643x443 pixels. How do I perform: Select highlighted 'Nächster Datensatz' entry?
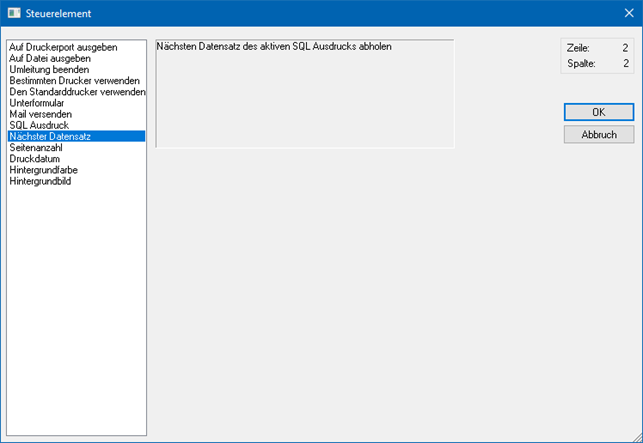[50, 136]
